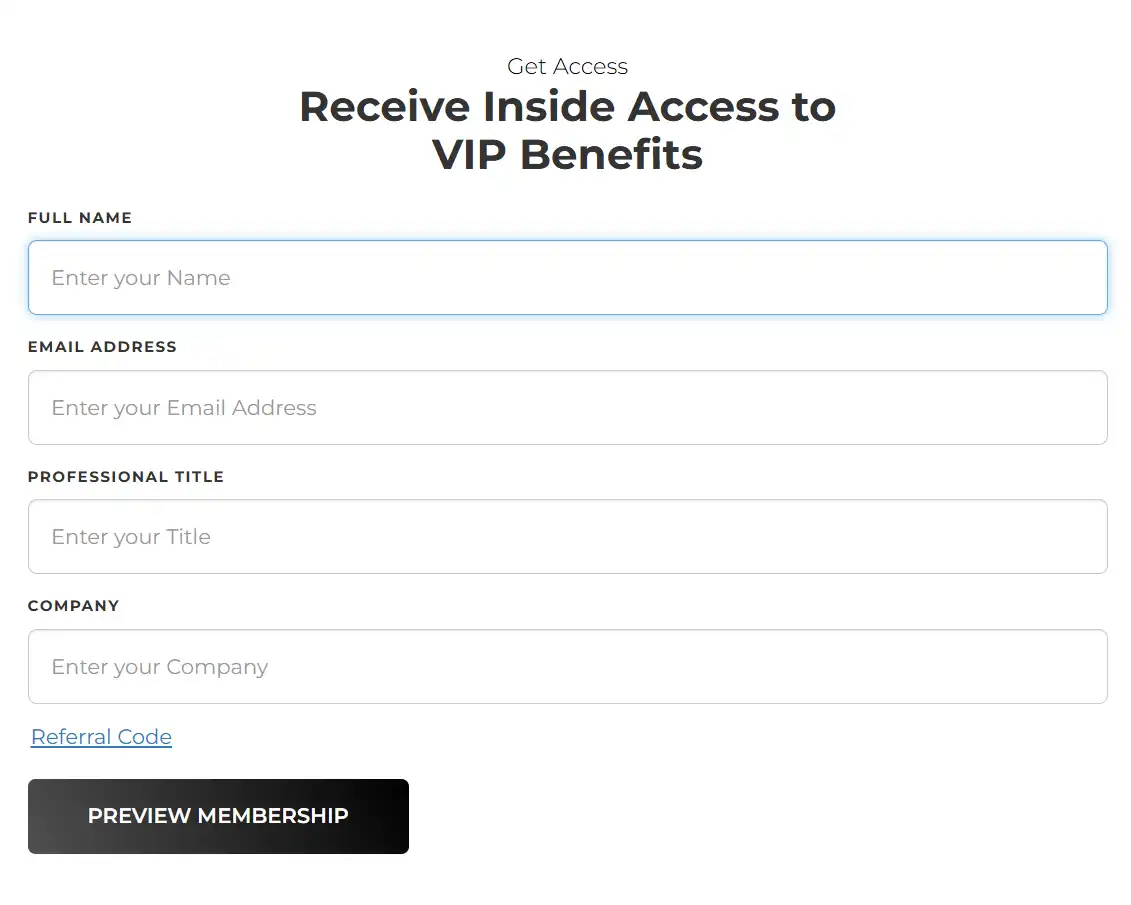Click the PROFESSIONAL TITLE field label
Viewport: 1131px width, 905px height.
tap(126, 477)
